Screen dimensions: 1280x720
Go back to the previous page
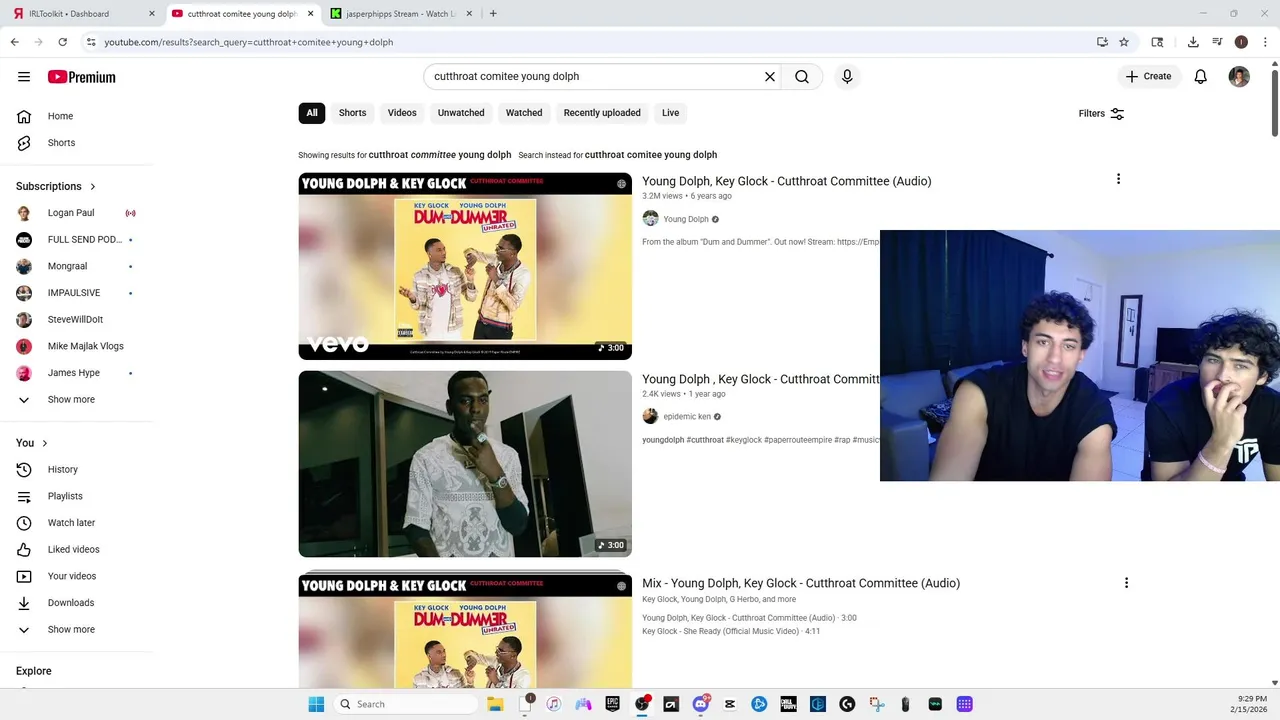14,42
